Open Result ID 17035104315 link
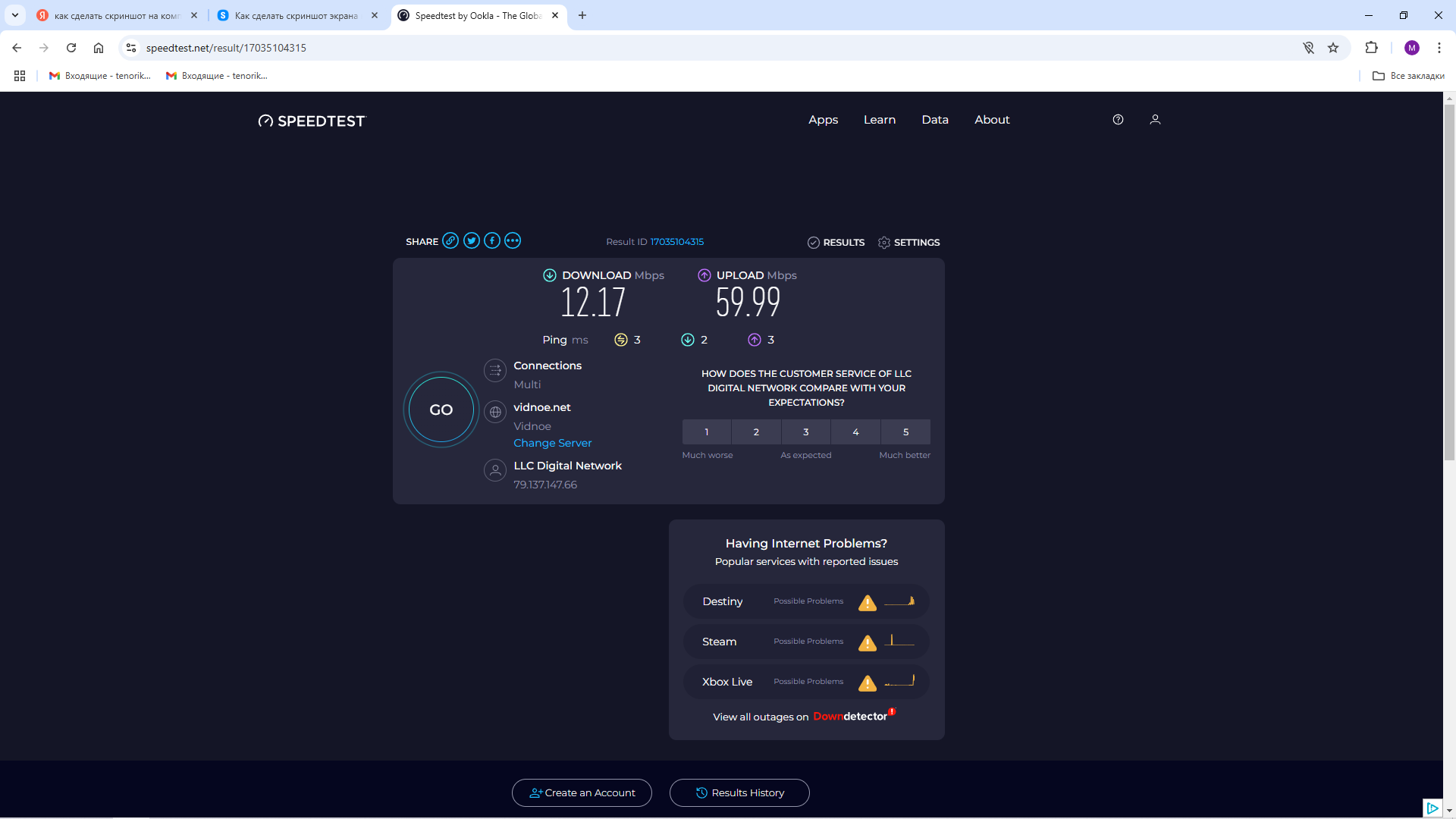The image size is (1456, 819). coord(677,242)
